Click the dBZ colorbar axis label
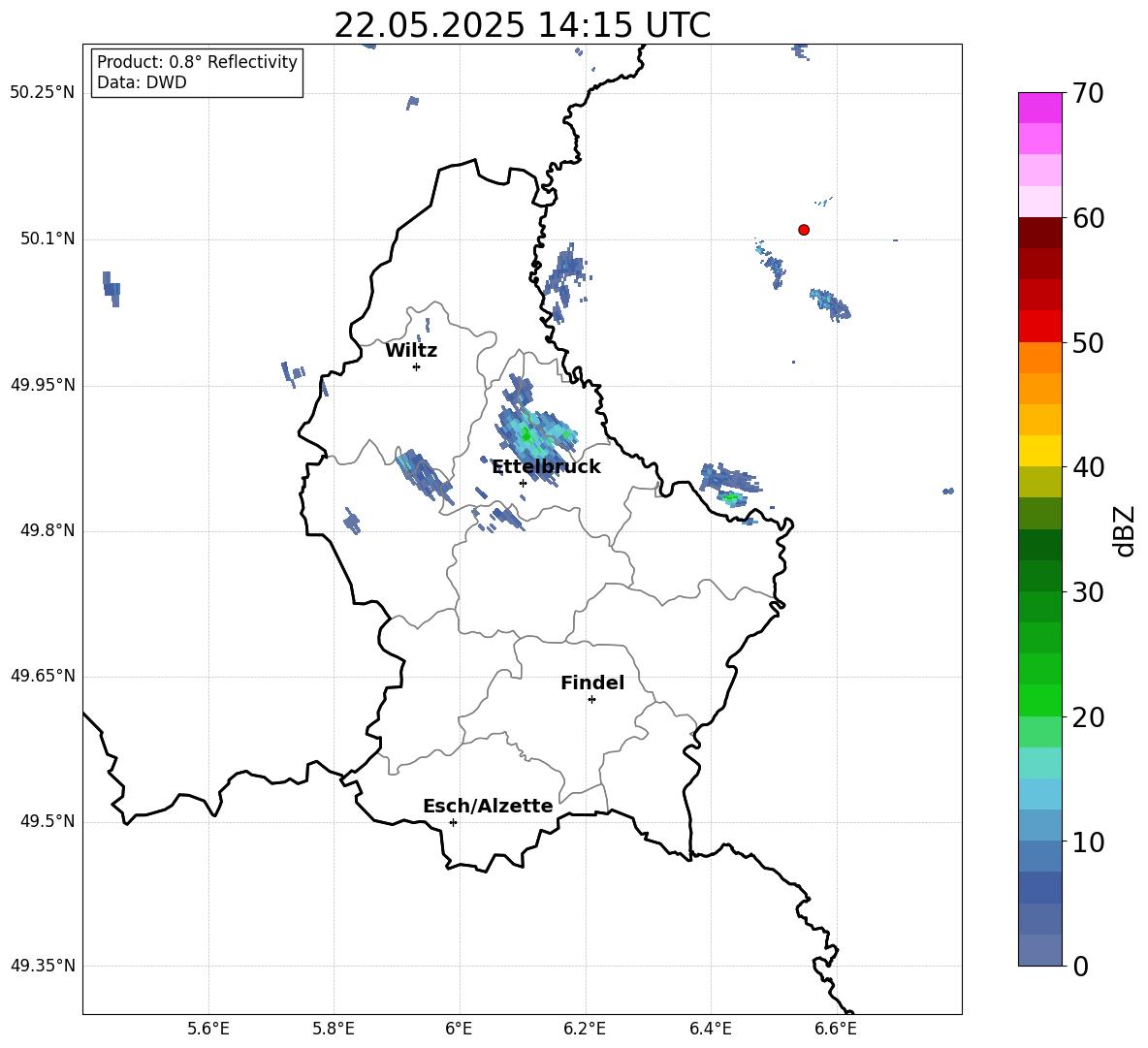This screenshot has height=1048, width=1148. 1125,530
